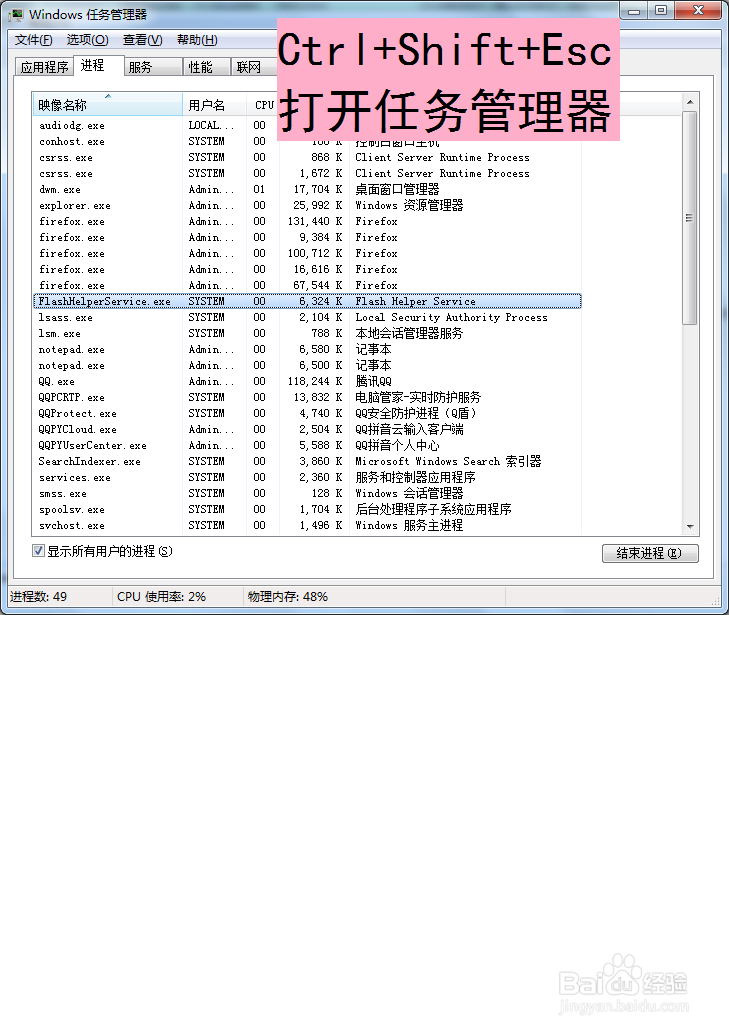Select firefox.exe using 16,616 K
Screen dimensions: 729x1032
pos(307,269)
